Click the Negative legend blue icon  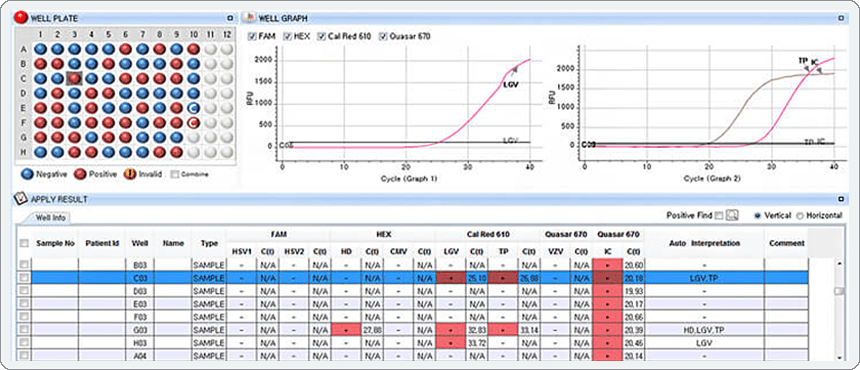[27, 174]
